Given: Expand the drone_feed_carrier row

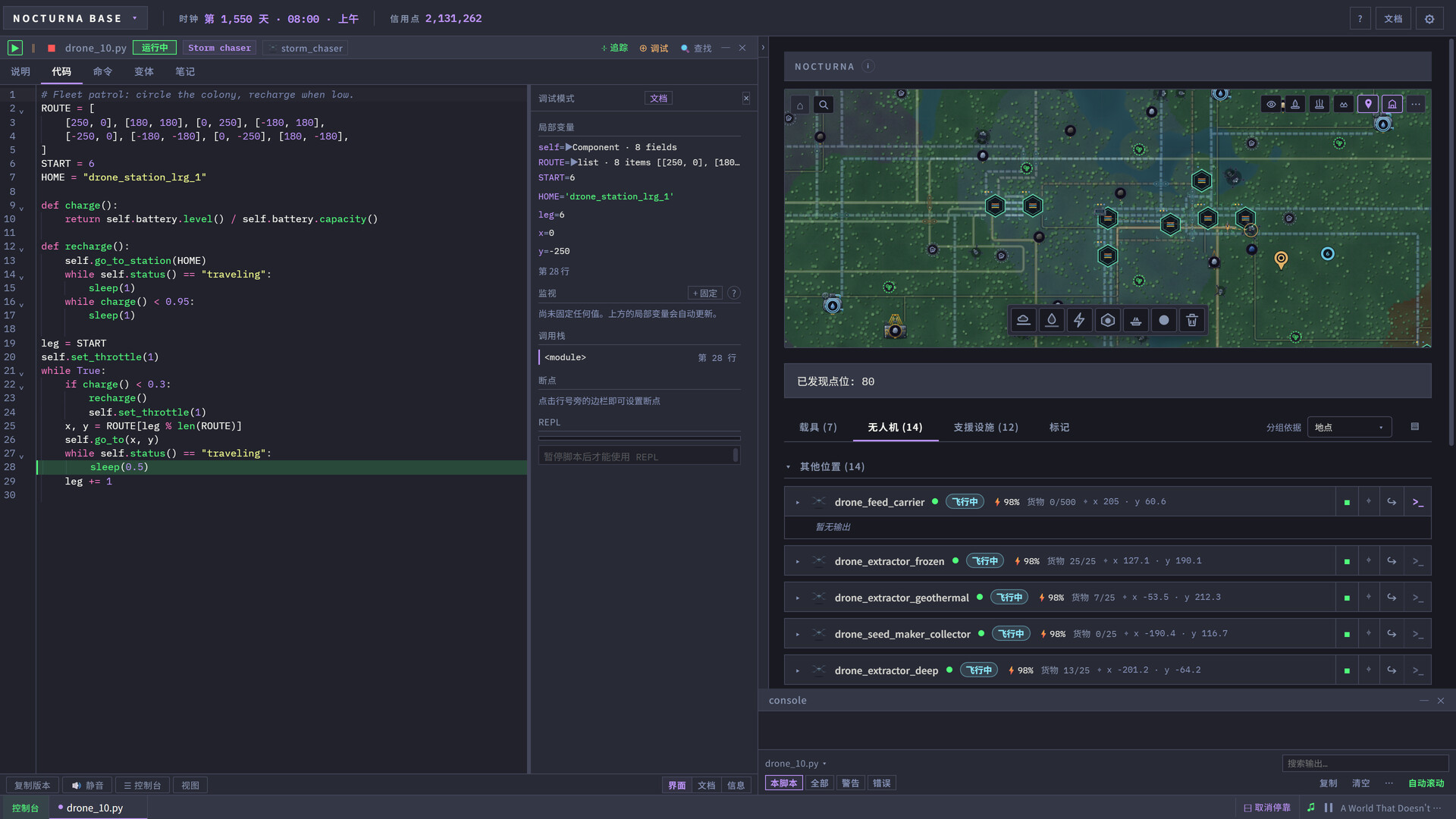Looking at the screenshot, I should click(797, 502).
